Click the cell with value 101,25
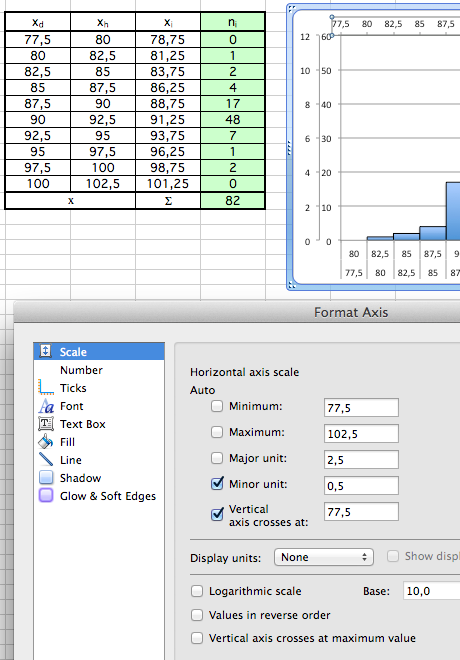460x660 pixels. coord(168,184)
